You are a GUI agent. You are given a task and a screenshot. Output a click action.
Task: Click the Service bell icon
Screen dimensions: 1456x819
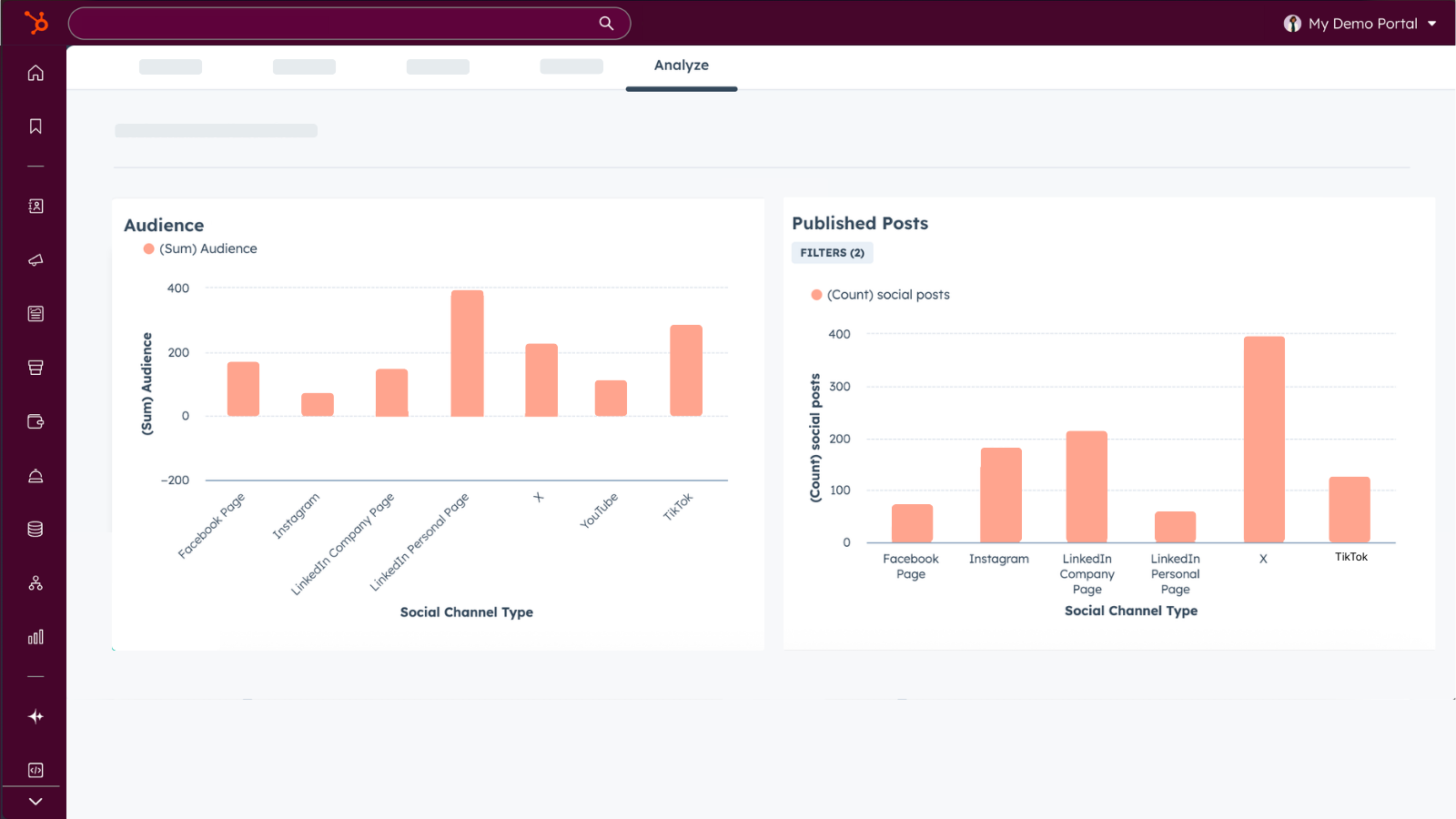[35, 475]
